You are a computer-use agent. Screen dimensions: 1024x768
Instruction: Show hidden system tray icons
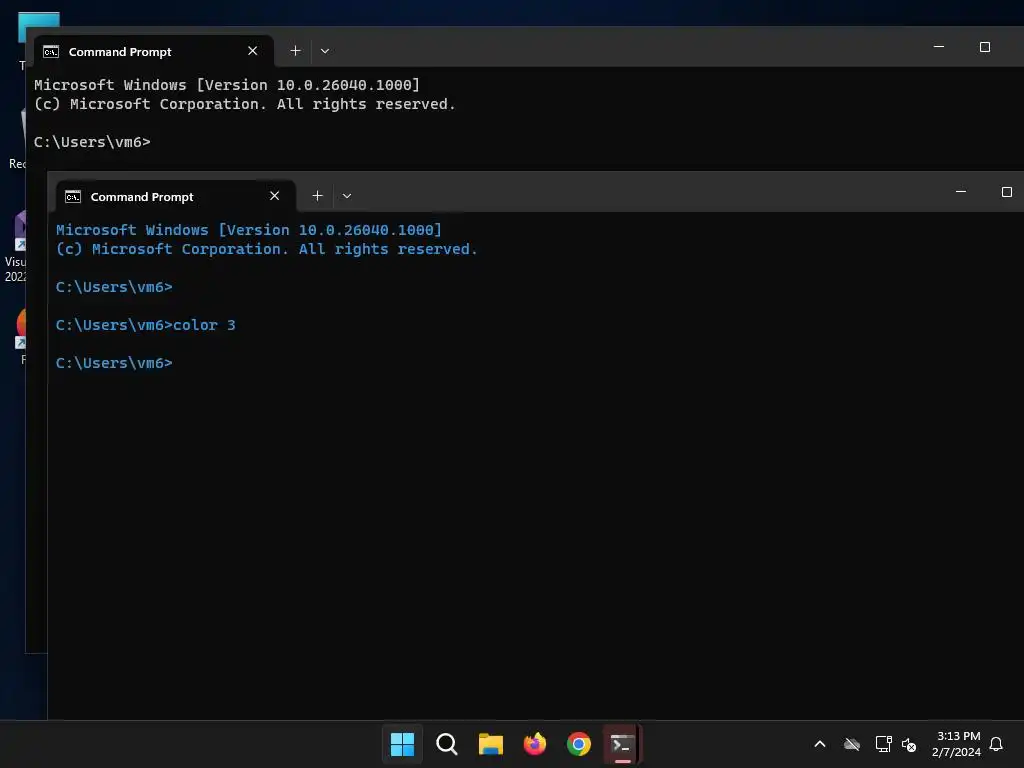click(820, 744)
